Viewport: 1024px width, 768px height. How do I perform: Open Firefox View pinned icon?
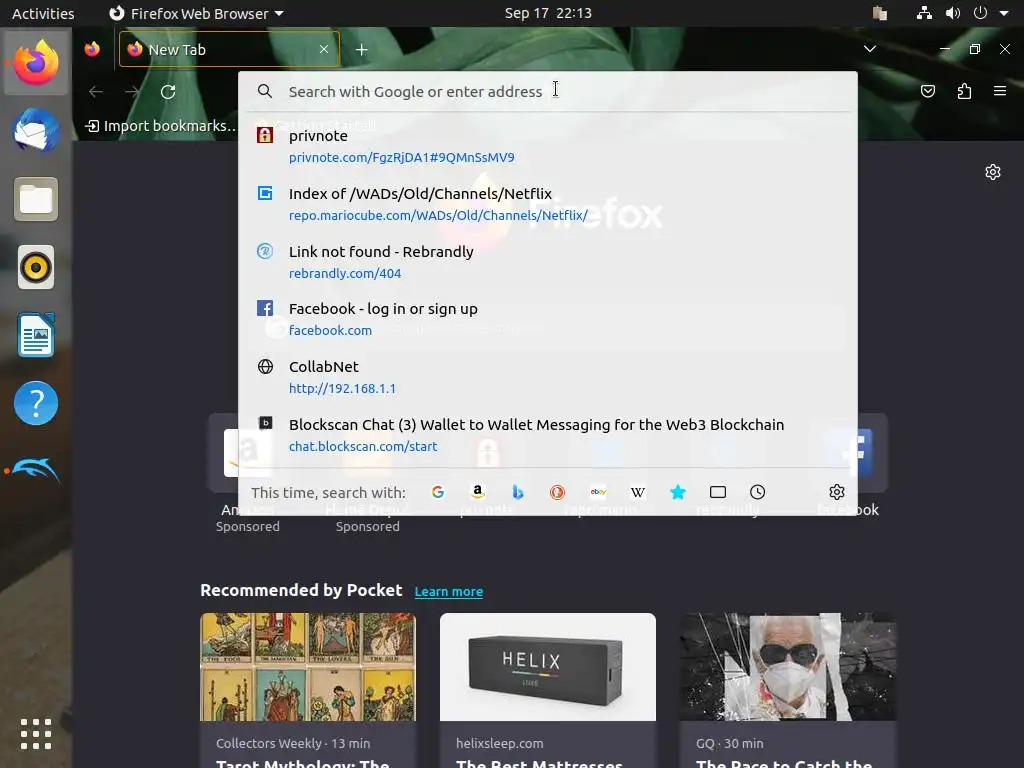point(92,49)
